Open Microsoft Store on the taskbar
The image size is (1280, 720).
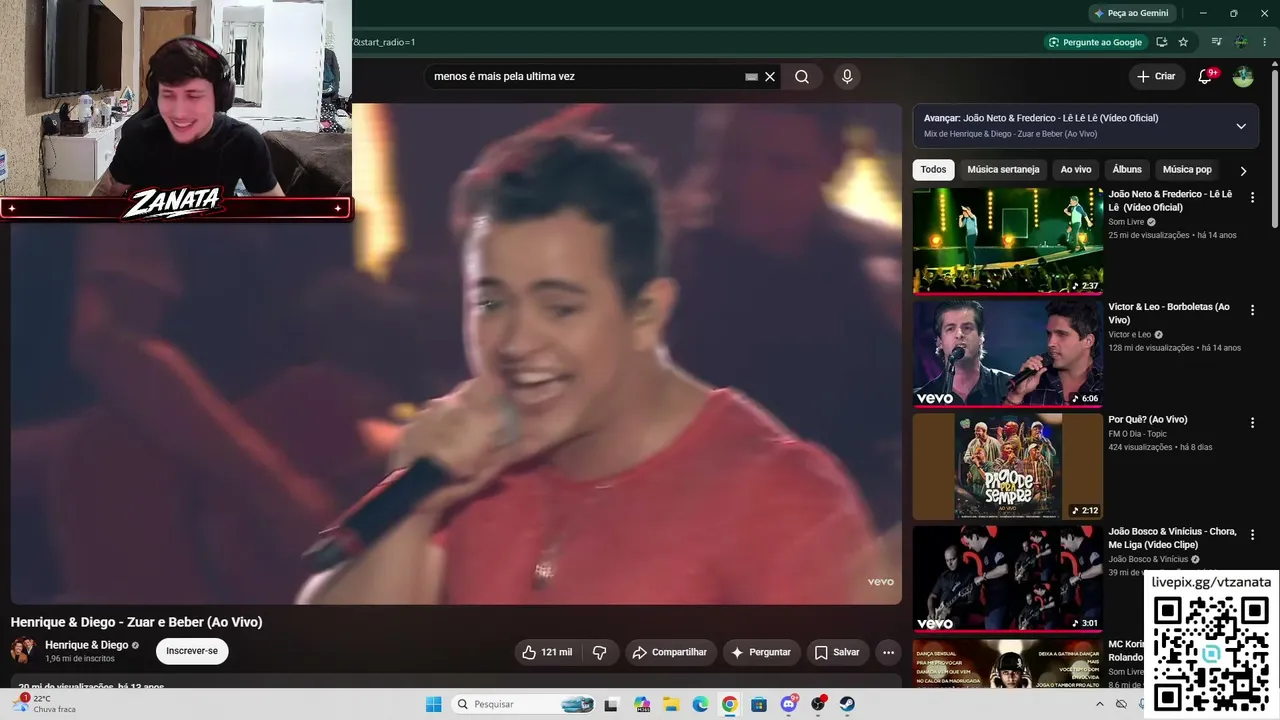point(759,704)
